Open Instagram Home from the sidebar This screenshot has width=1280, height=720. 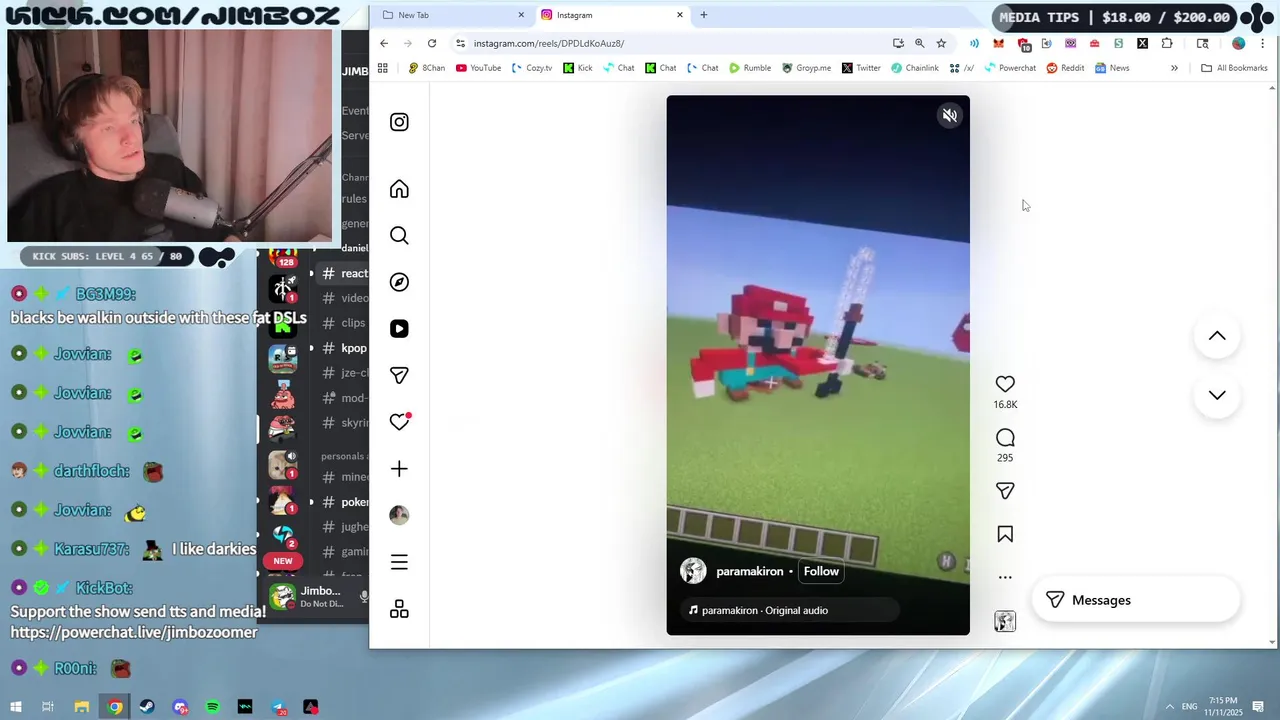click(x=399, y=189)
